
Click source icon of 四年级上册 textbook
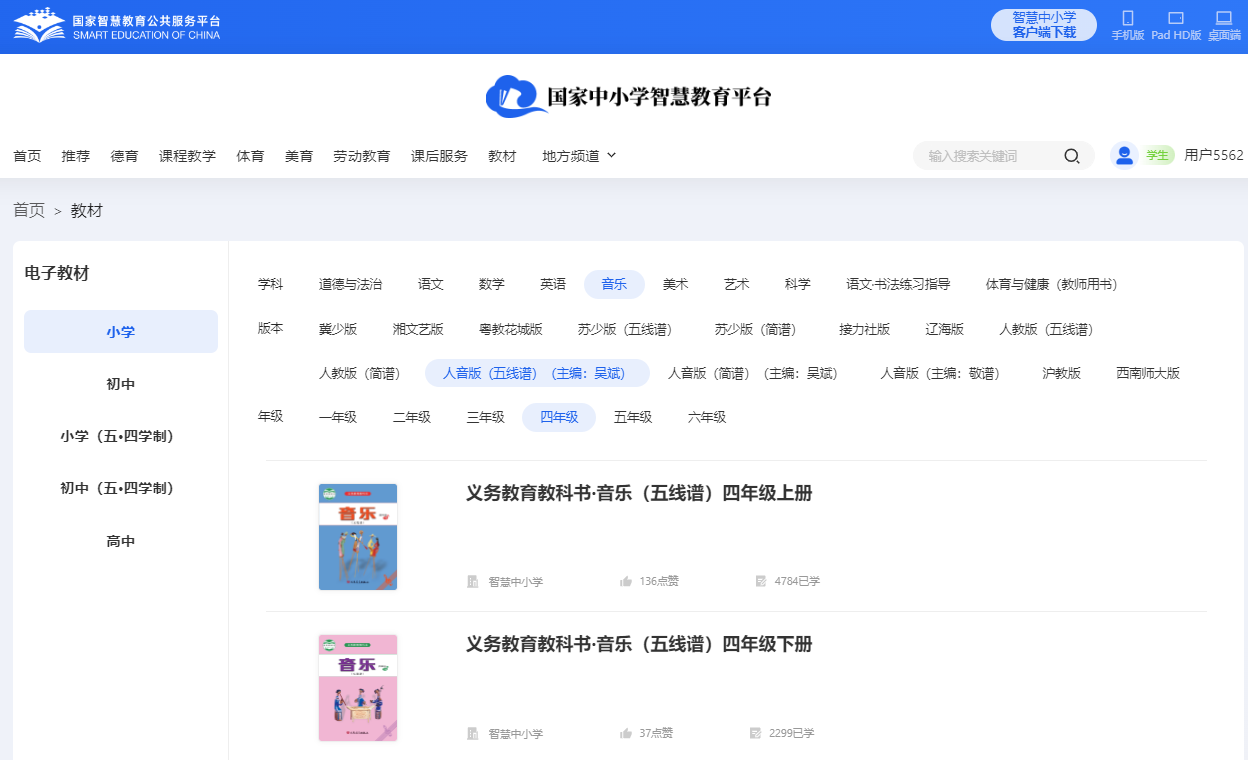473,581
